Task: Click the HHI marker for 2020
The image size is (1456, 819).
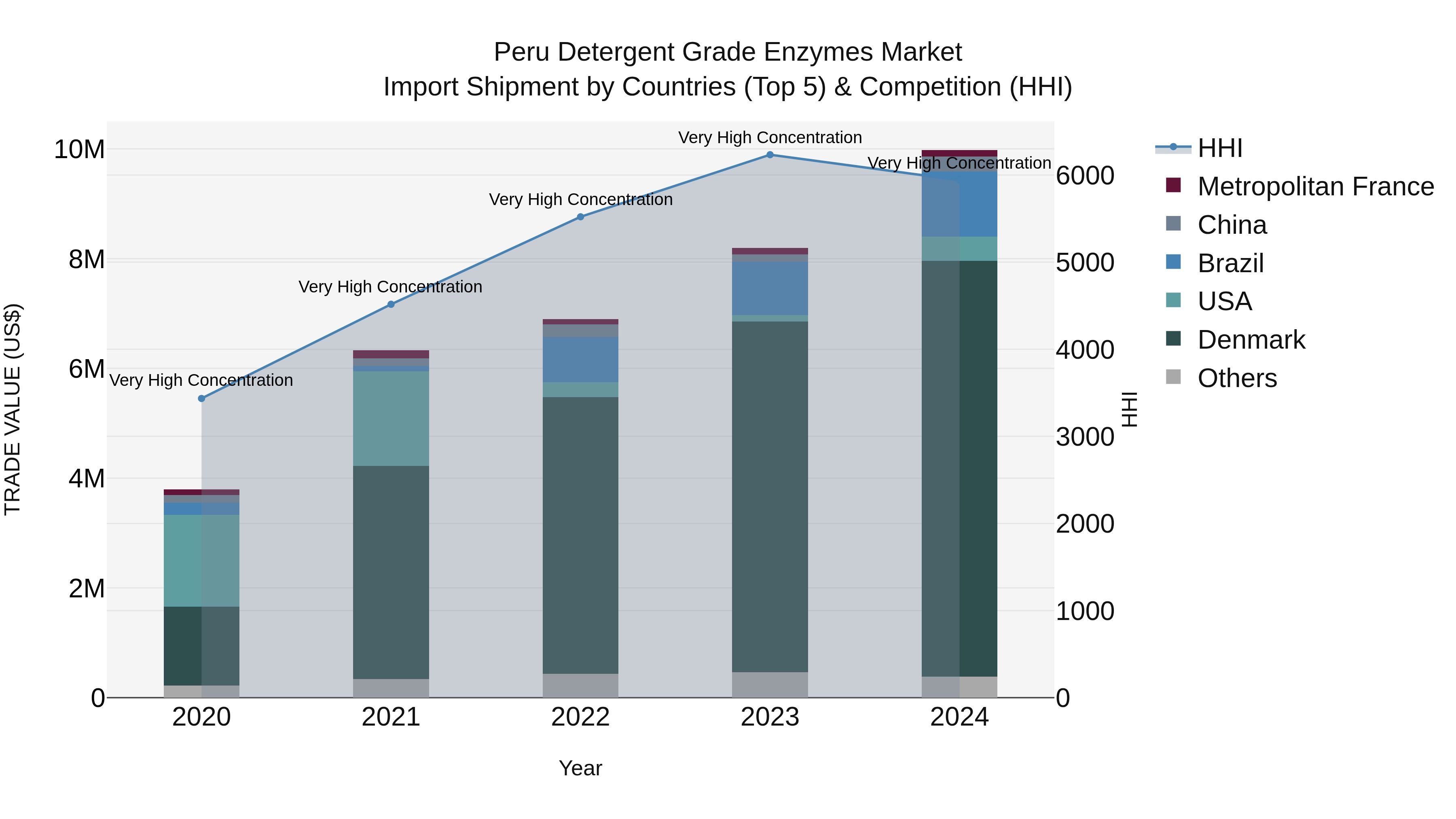Action: pyautogui.click(x=202, y=398)
